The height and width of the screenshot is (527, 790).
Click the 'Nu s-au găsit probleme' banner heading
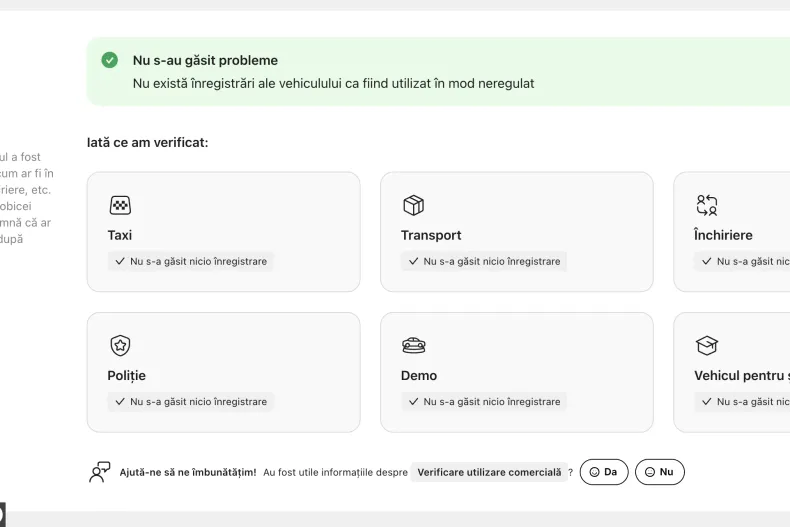click(x=205, y=60)
